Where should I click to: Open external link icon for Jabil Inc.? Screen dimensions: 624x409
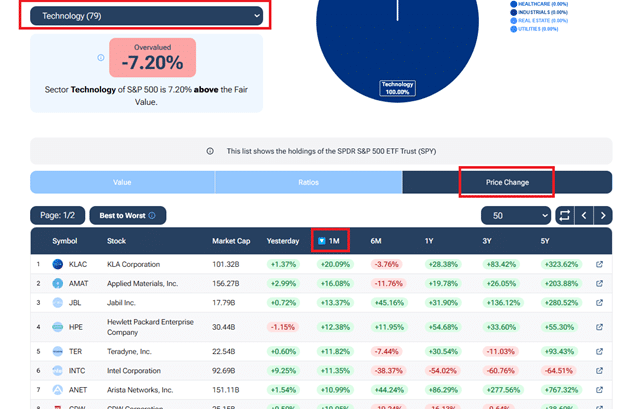coord(599,302)
